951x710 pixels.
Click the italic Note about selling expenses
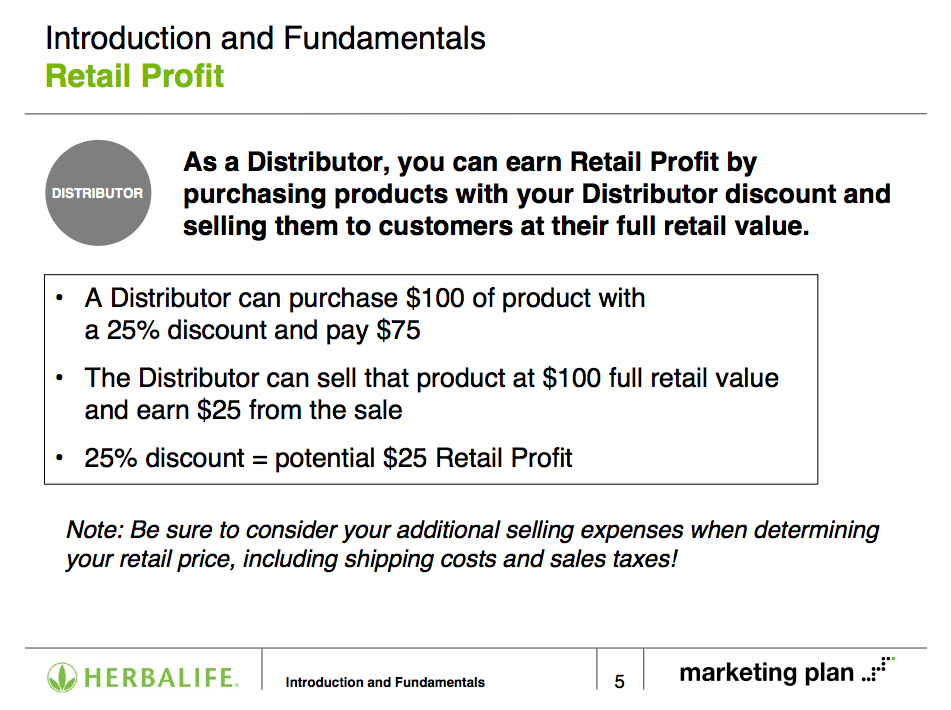pyautogui.click(x=472, y=544)
